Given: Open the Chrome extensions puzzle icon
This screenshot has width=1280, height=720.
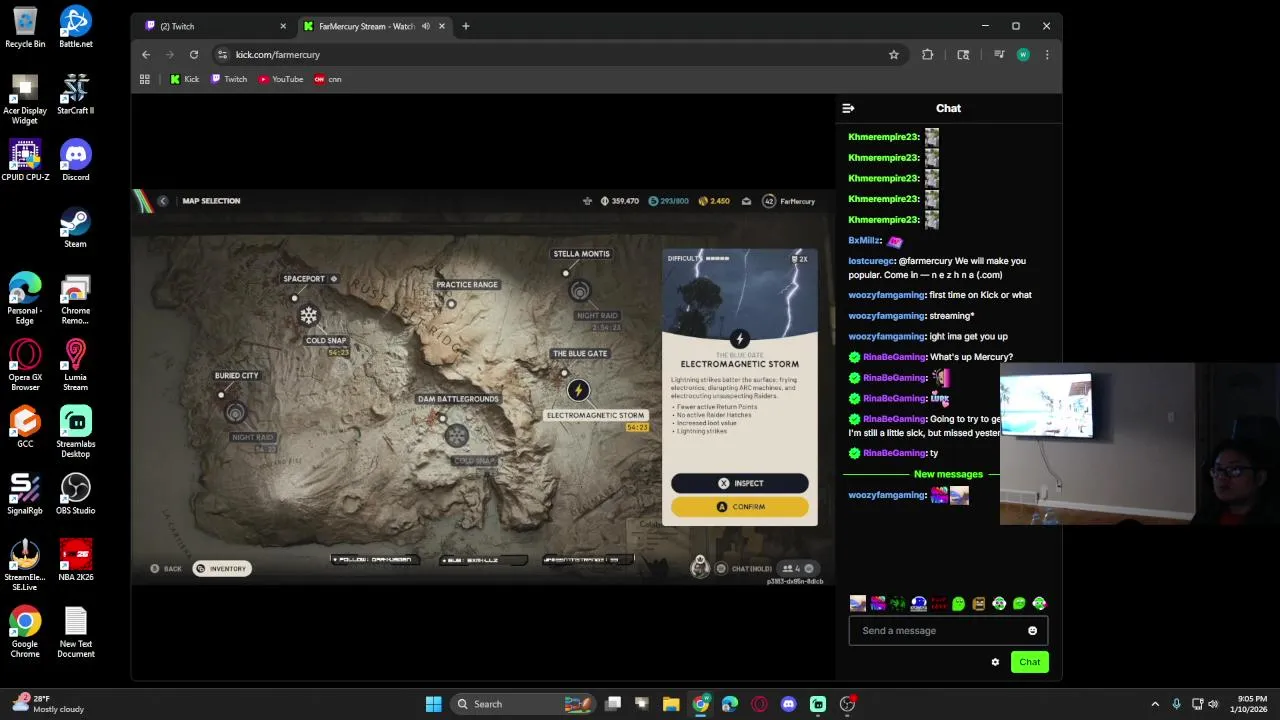Looking at the screenshot, I should [x=928, y=55].
